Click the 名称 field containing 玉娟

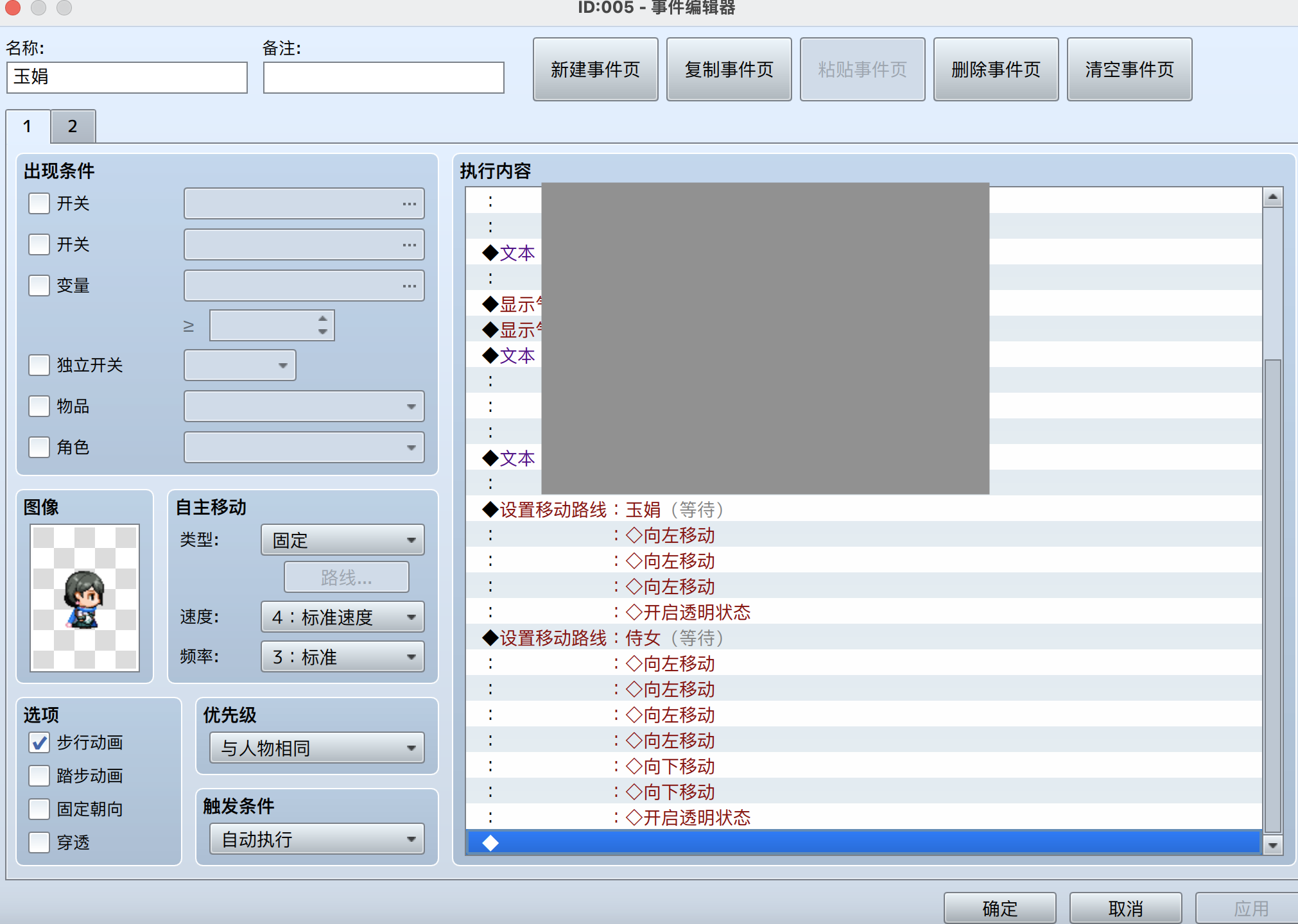127,77
